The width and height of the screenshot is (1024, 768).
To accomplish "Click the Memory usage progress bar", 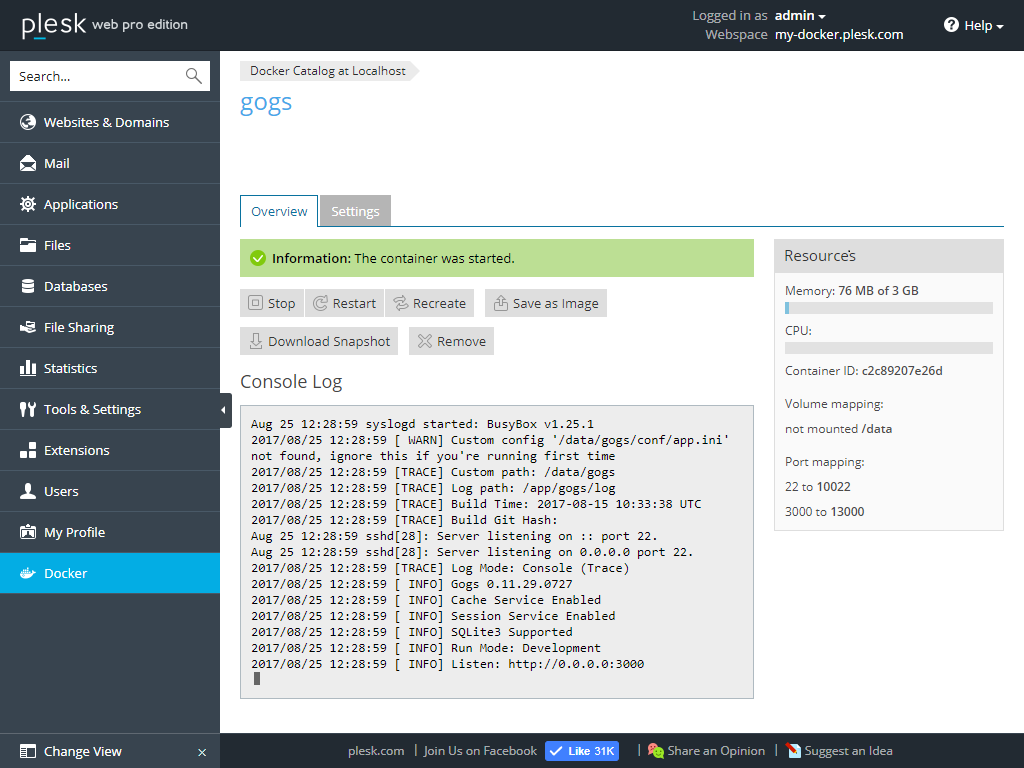I will point(889,308).
